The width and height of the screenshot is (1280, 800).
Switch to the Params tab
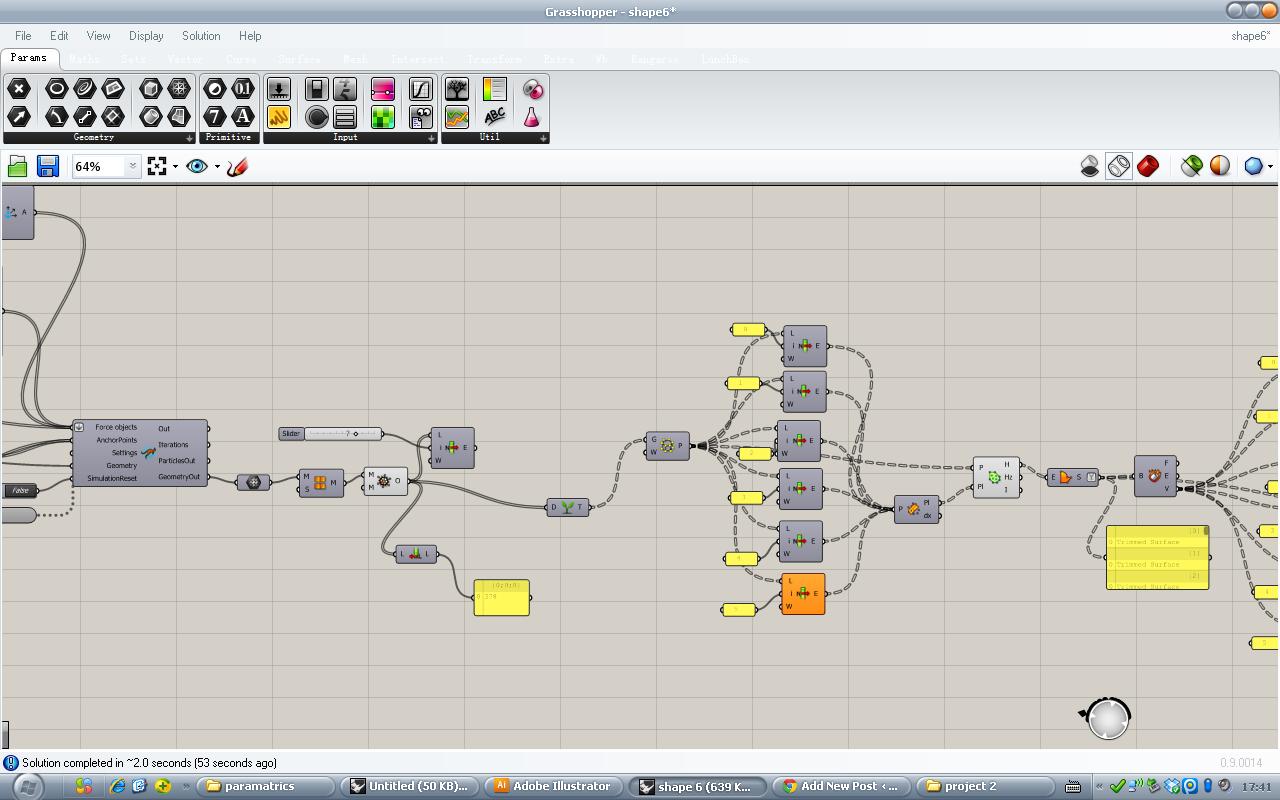coord(29,58)
